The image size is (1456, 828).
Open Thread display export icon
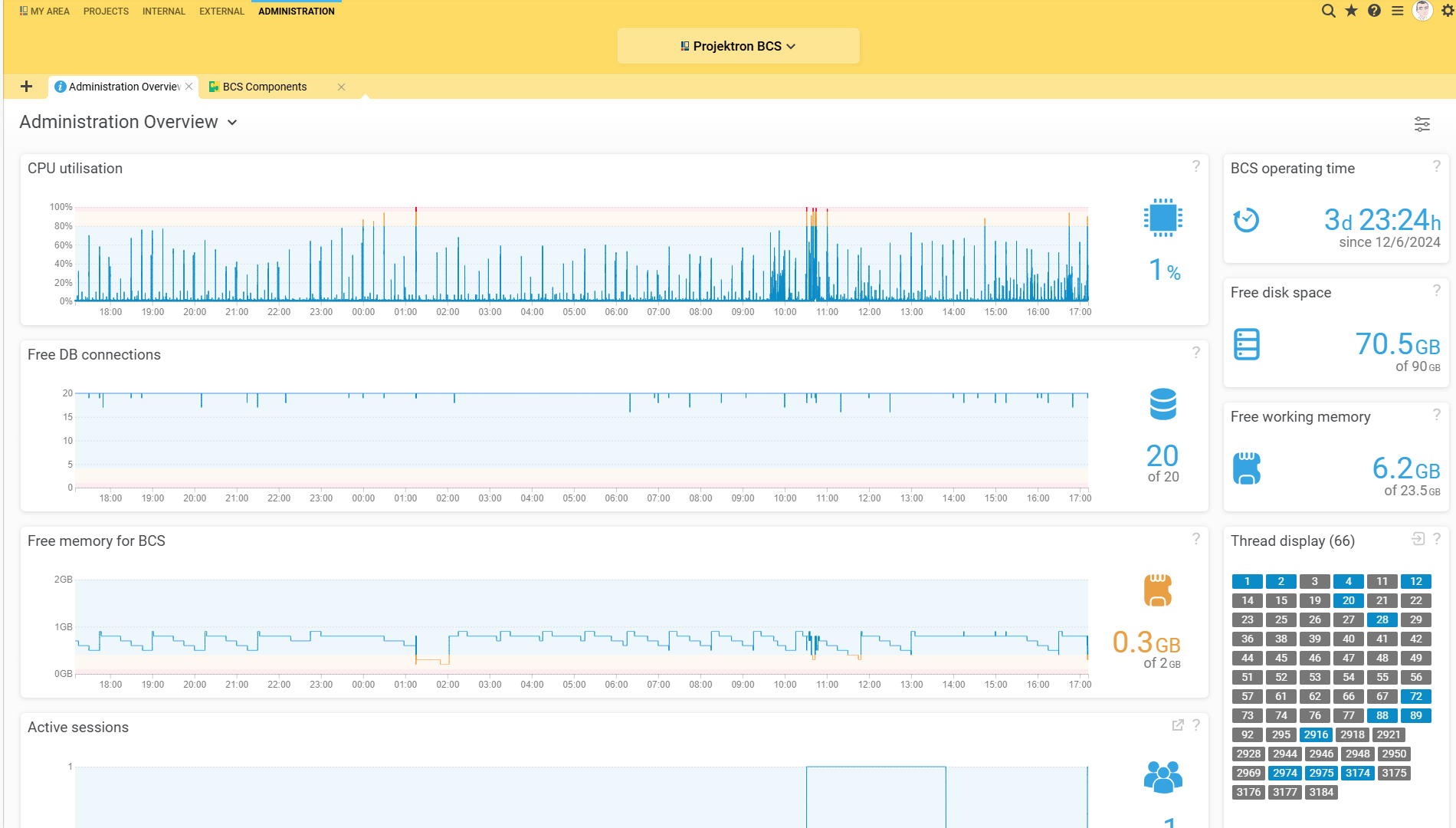tap(1418, 539)
